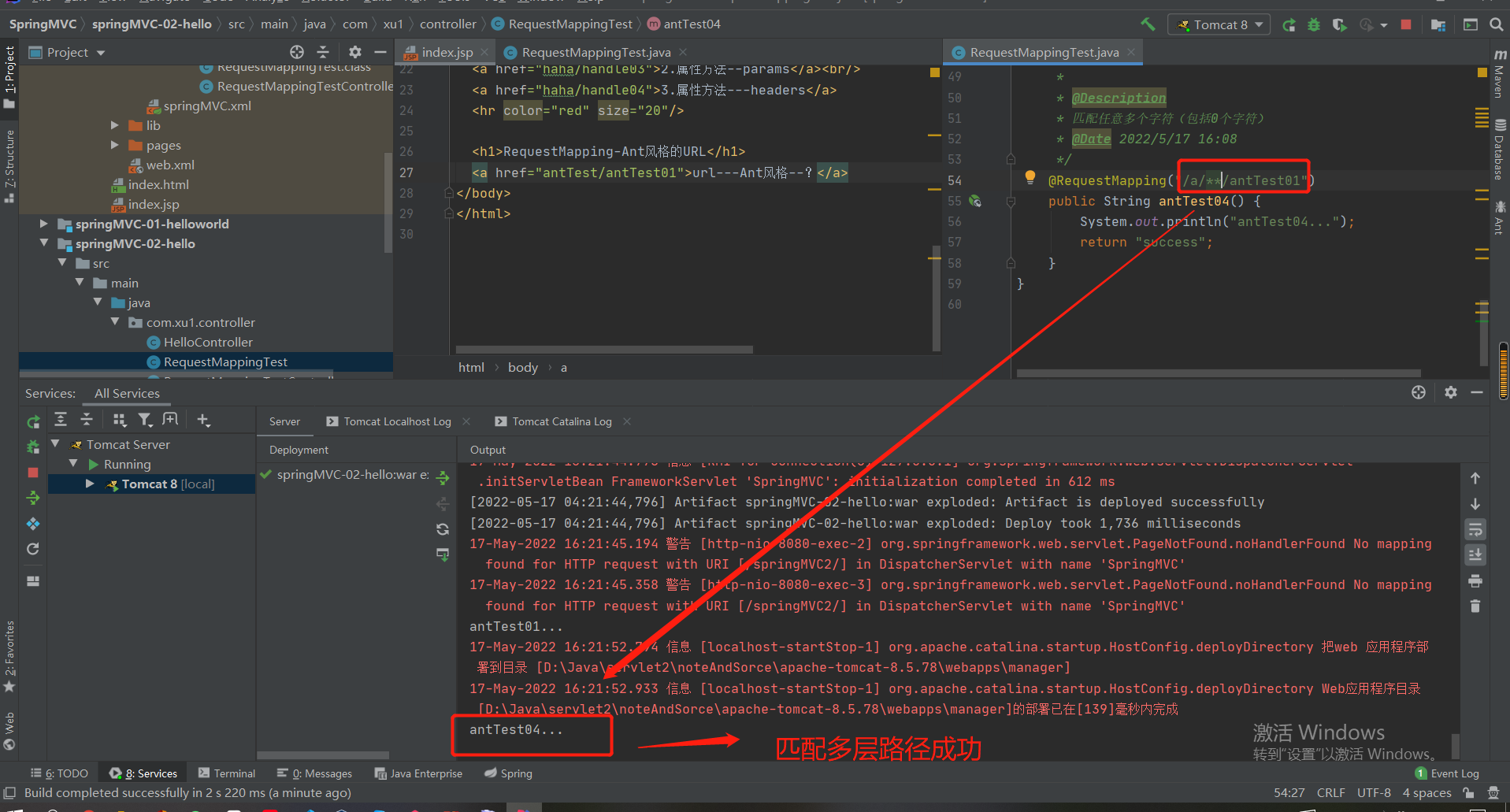Click deploy icon next to springMVC-02-hello:war
This screenshot has width=1510, height=812.
pos(443,478)
